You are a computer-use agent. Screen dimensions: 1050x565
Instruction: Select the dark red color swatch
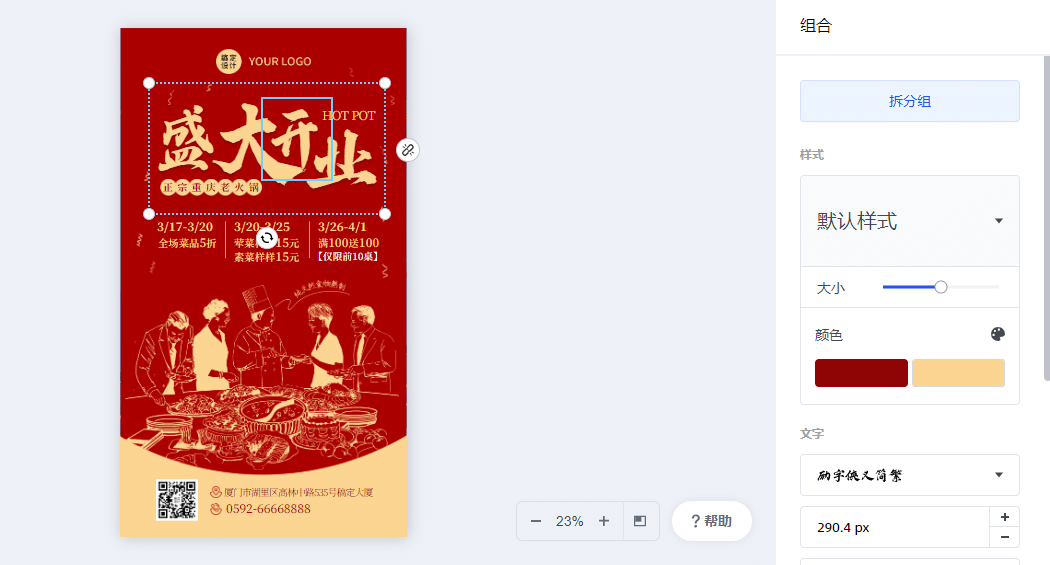(861, 373)
